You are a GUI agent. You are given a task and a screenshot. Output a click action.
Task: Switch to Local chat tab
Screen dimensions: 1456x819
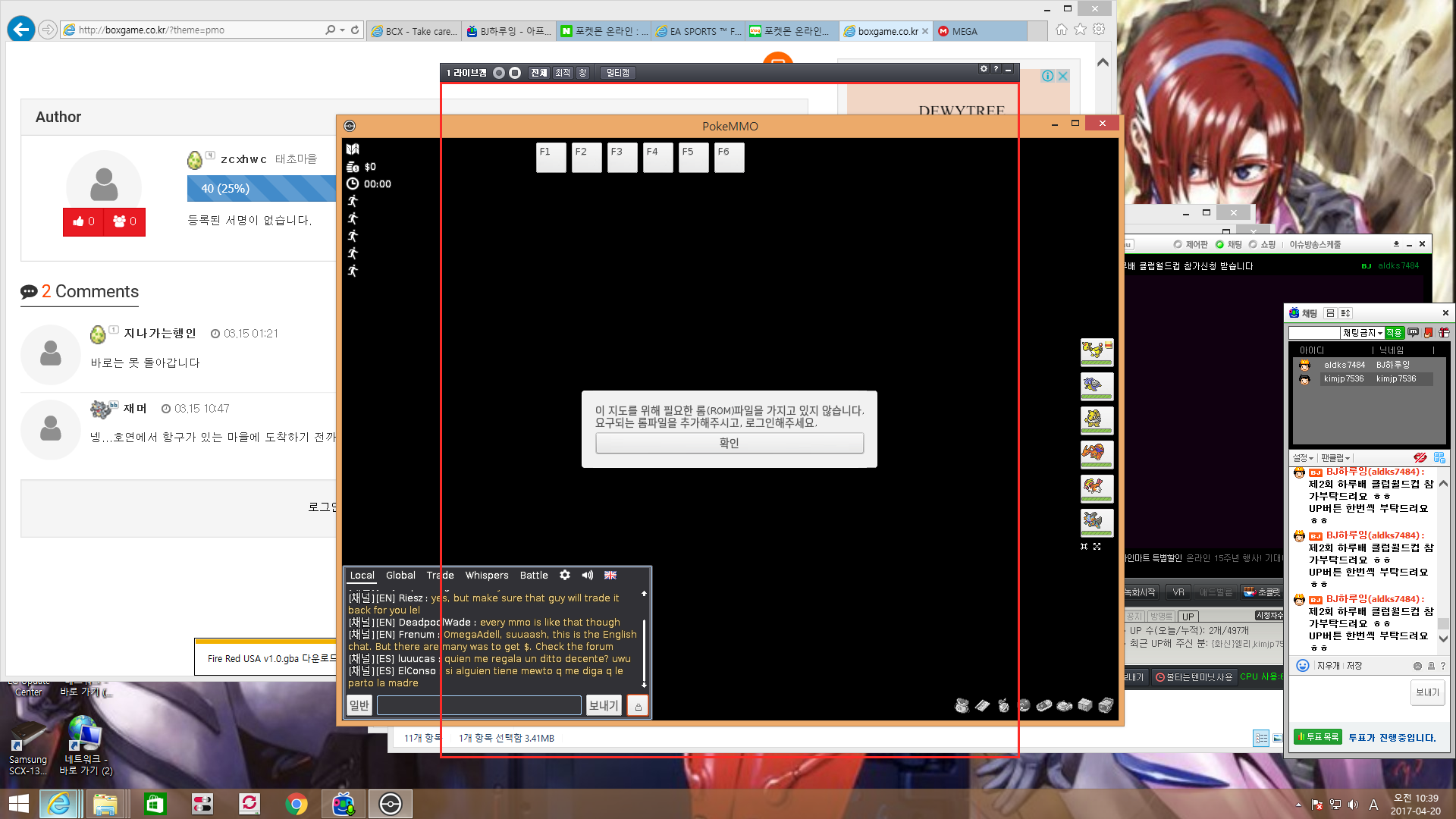pyautogui.click(x=362, y=576)
